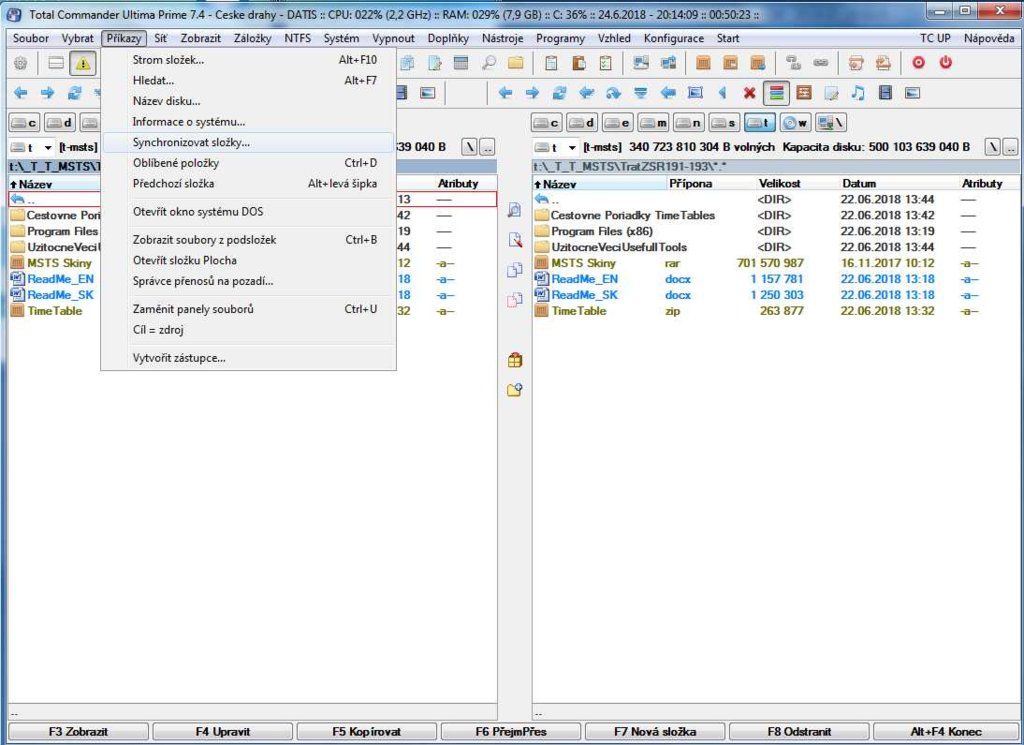Select drive m in right panel drive bar
Viewport: 1024px width, 745px height.
click(653, 122)
